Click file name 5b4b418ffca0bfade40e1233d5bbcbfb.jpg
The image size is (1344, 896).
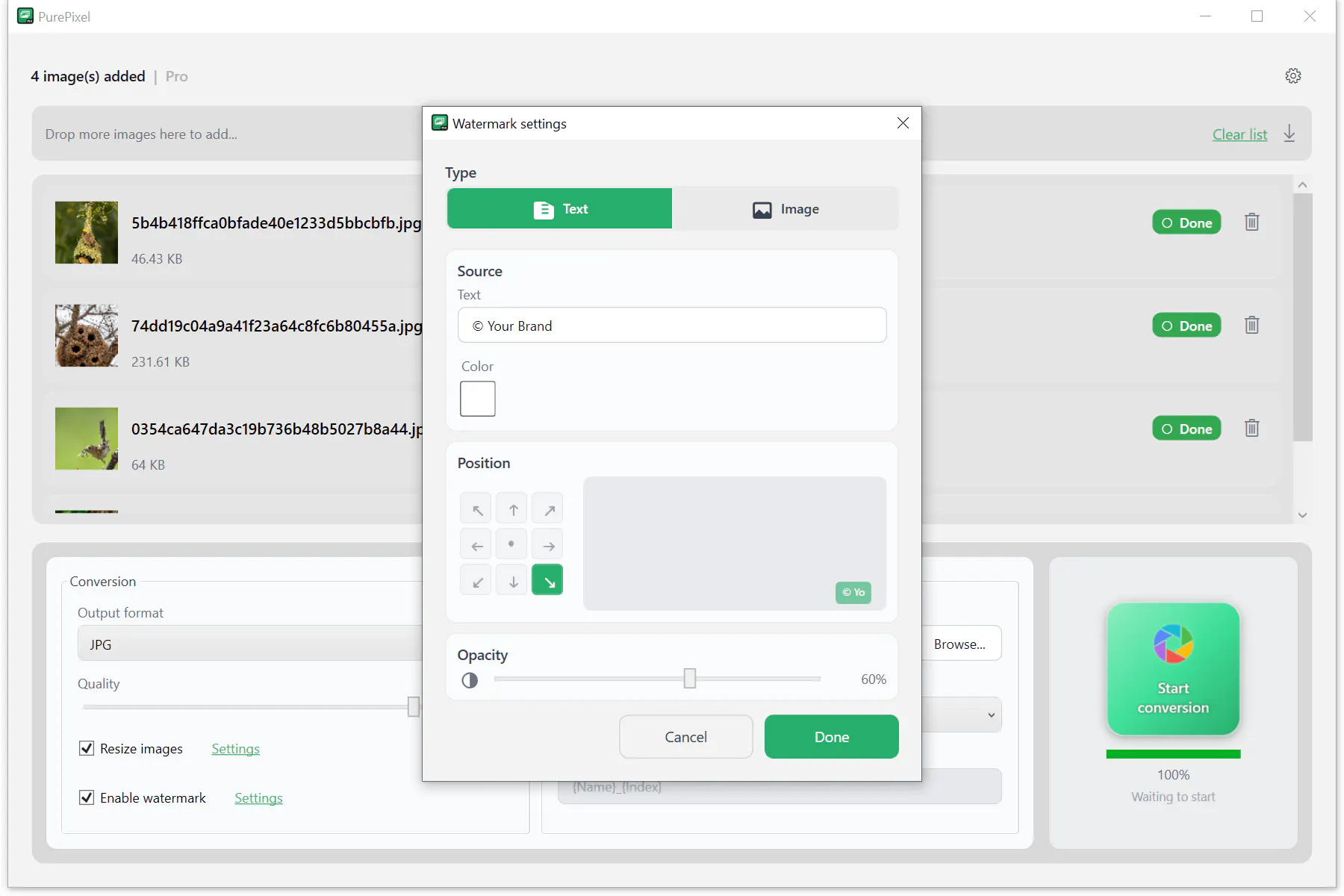tap(276, 223)
